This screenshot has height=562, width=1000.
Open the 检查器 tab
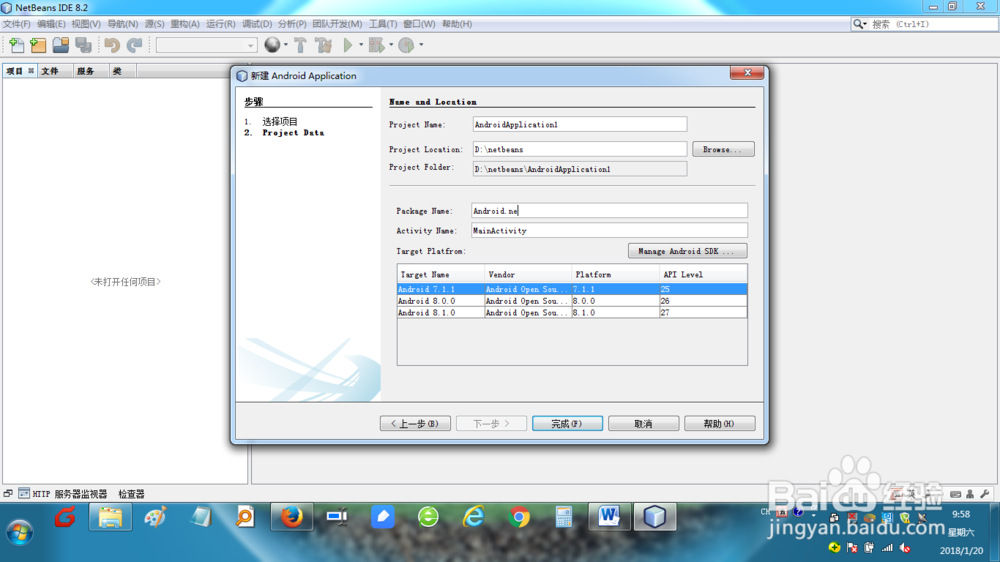pos(131,493)
